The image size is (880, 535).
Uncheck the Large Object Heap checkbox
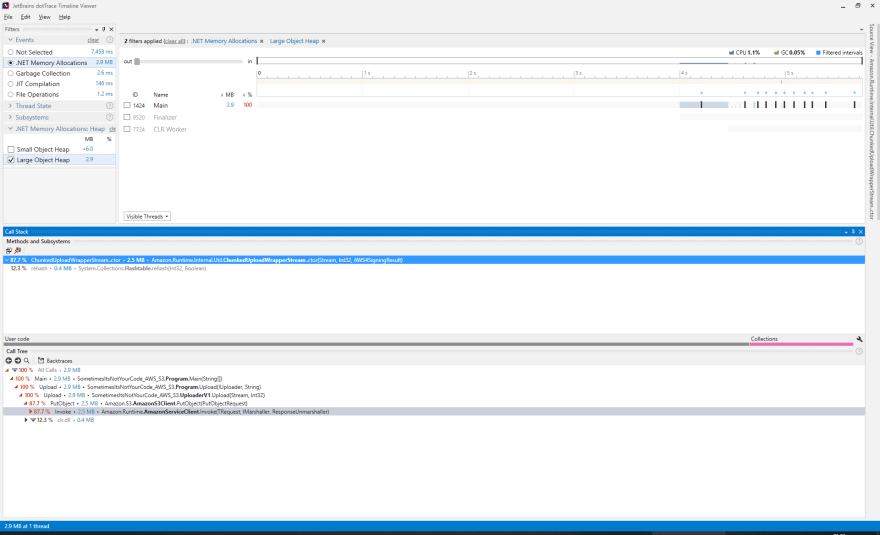tap(11, 160)
